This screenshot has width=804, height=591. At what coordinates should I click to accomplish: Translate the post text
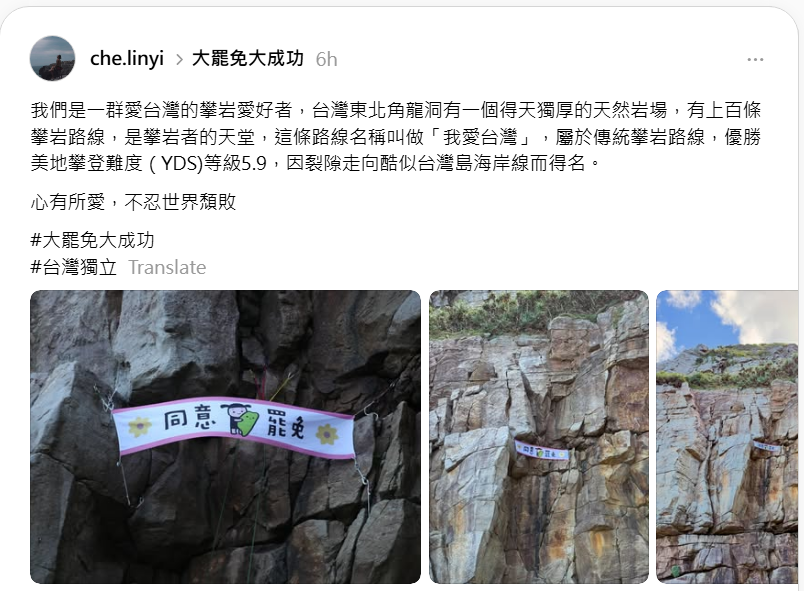[x=167, y=267]
